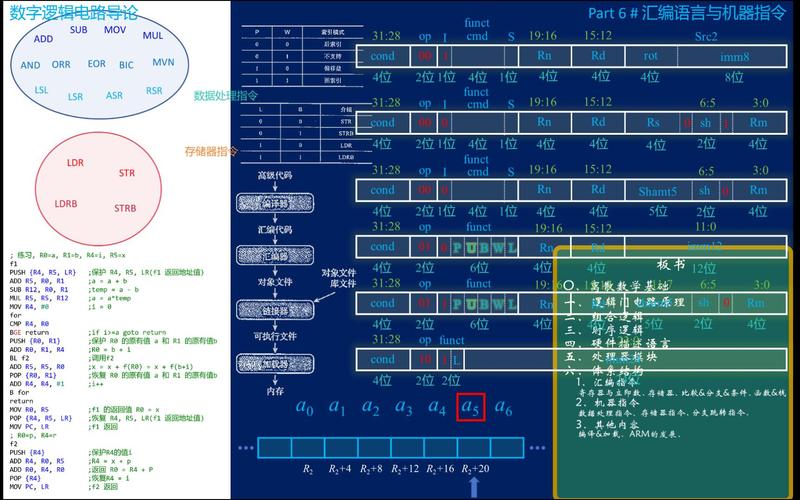Select array element a6
Screen dimensions: 800x500
point(504,407)
